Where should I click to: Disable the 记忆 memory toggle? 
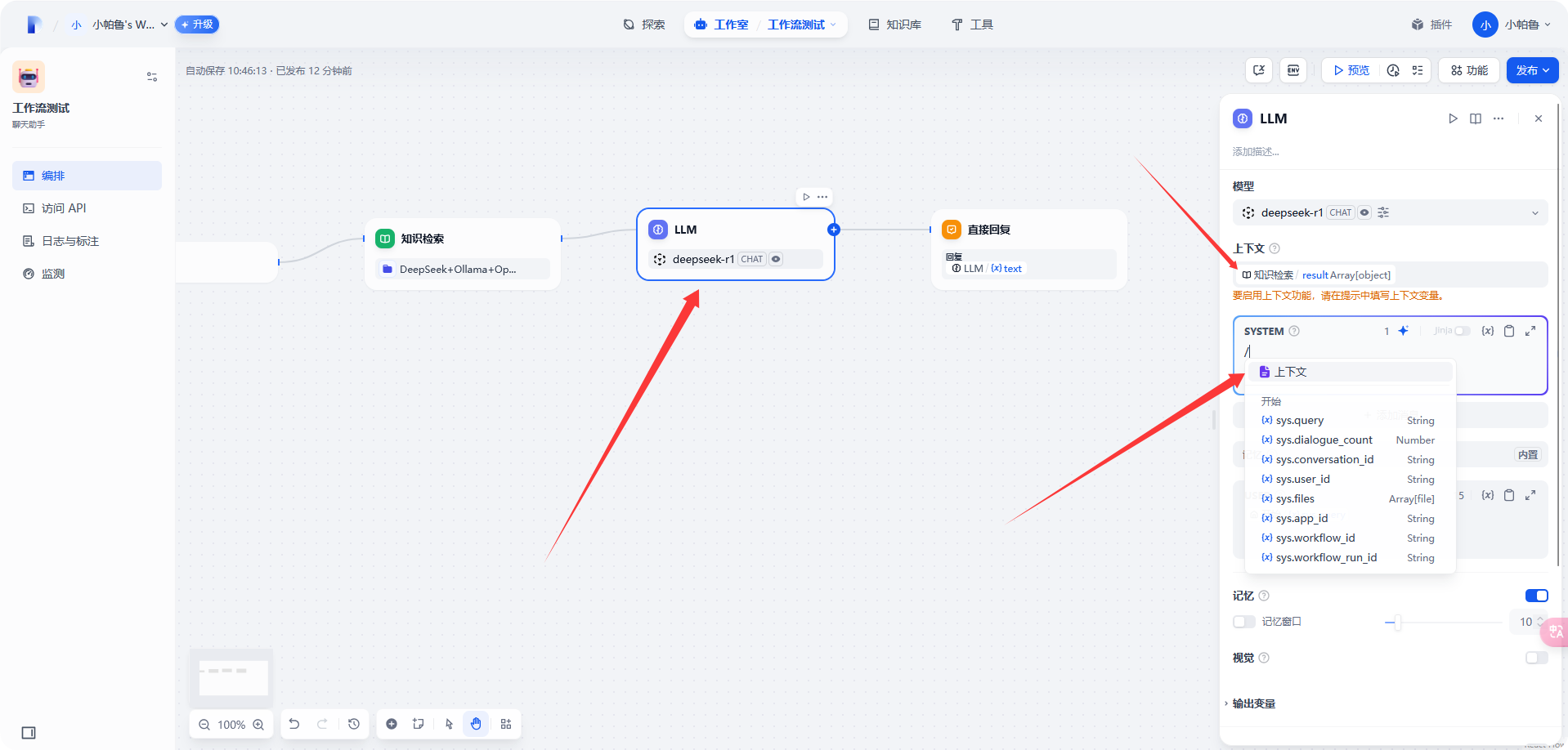point(1536,596)
